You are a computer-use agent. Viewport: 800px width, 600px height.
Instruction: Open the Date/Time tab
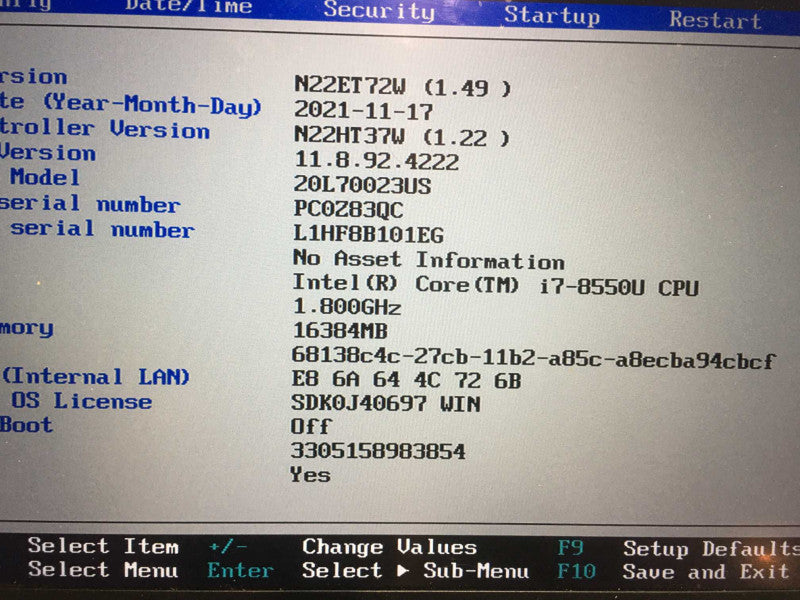click(189, 6)
